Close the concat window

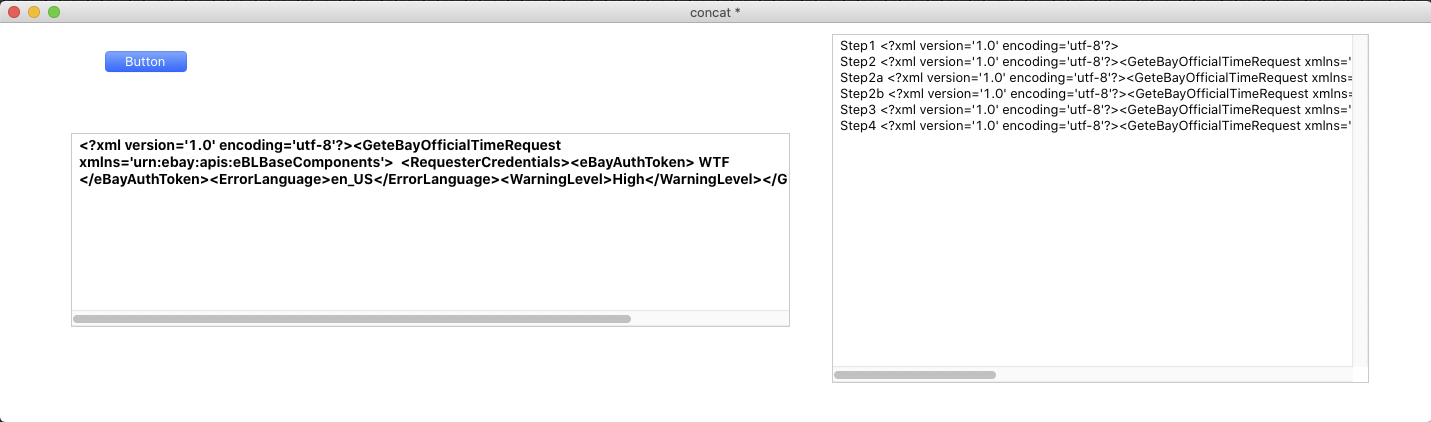point(14,12)
